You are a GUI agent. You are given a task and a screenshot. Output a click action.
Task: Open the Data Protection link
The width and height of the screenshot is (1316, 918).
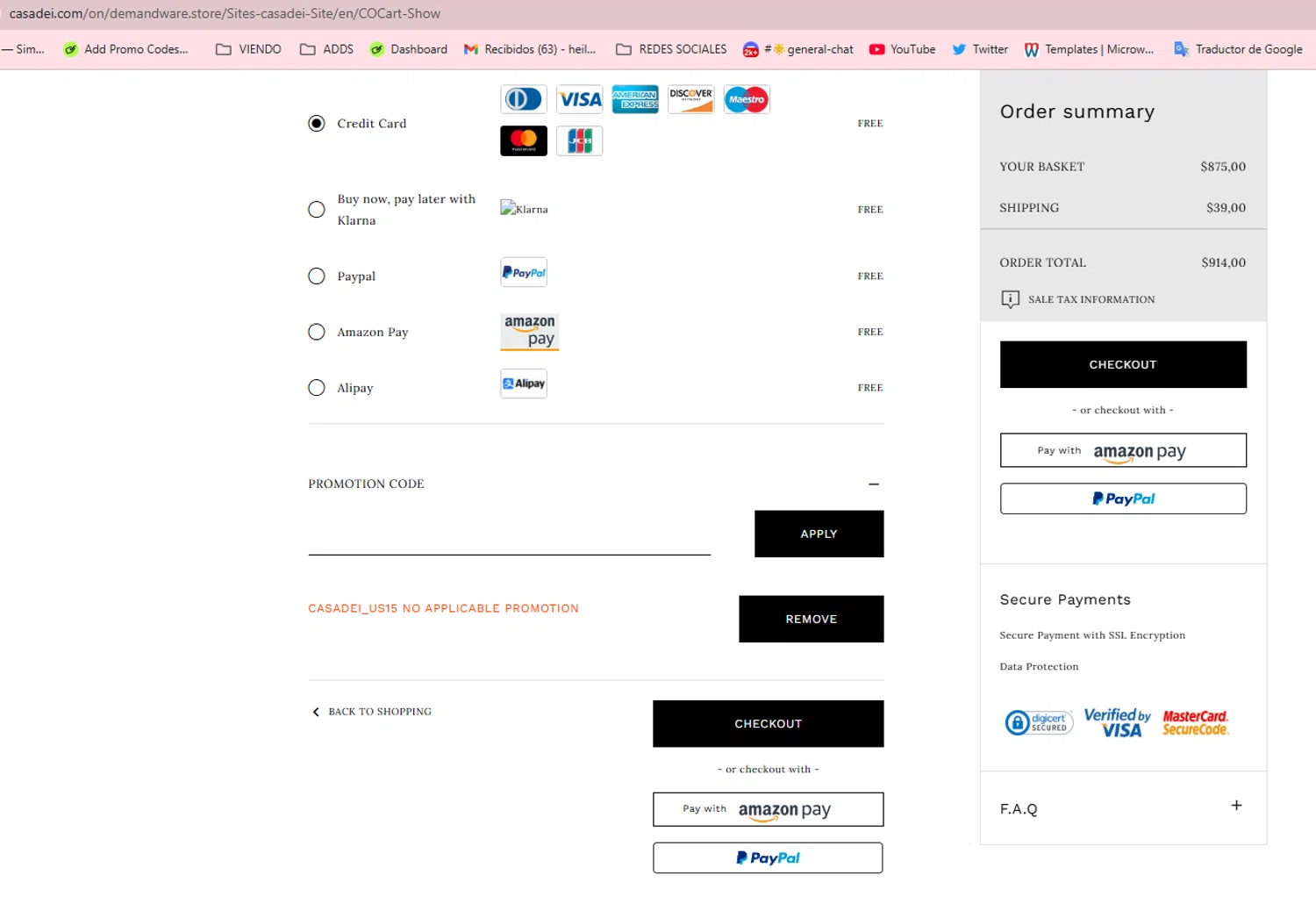click(x=1039, y=667)
